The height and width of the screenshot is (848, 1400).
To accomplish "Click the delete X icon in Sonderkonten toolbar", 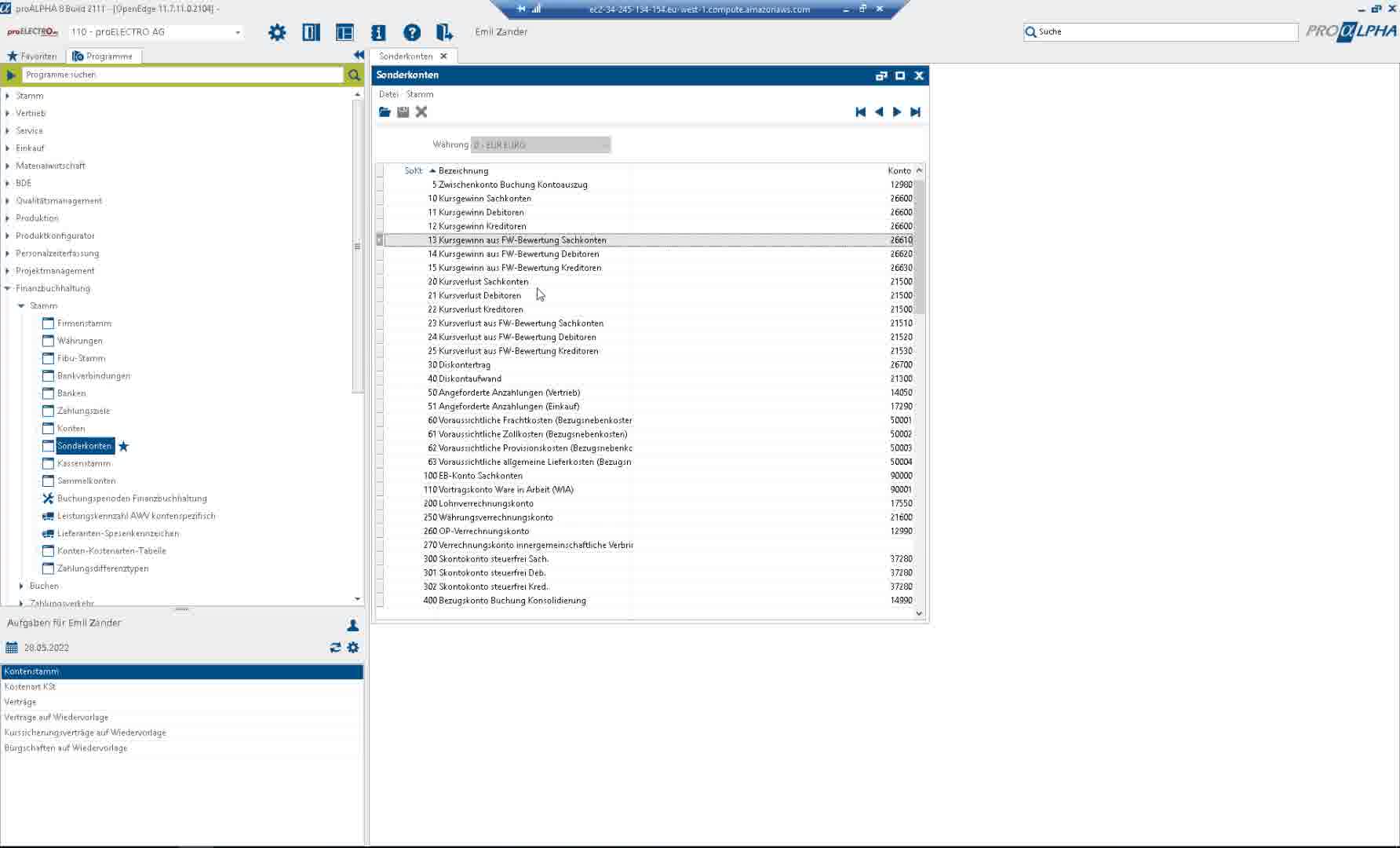I will pos(421,112).
